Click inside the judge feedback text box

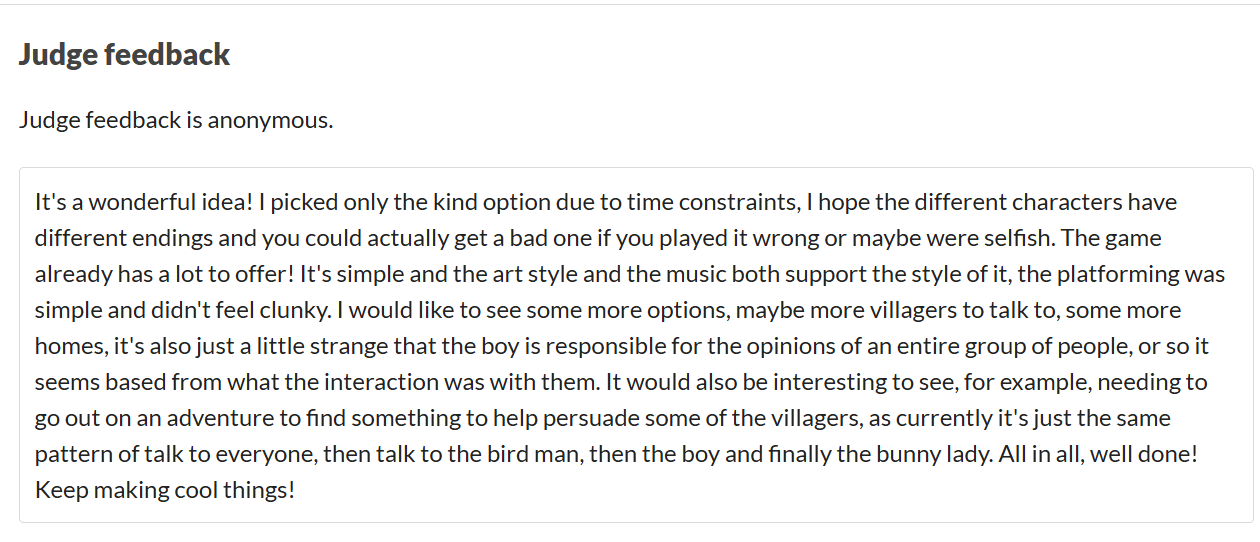pyautogui.click(x=636, y=345)
